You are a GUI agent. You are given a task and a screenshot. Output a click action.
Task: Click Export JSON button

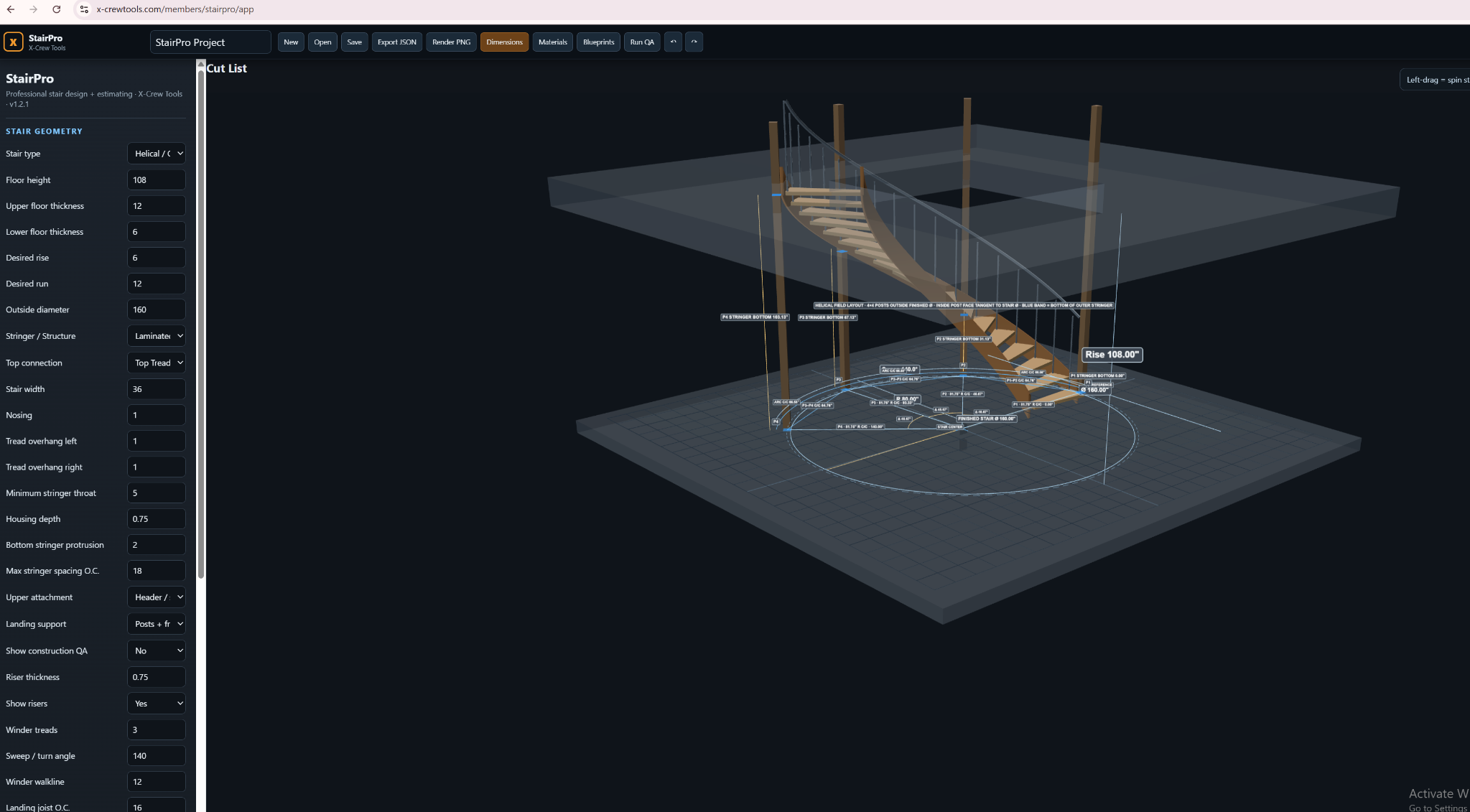pos(397,42)
